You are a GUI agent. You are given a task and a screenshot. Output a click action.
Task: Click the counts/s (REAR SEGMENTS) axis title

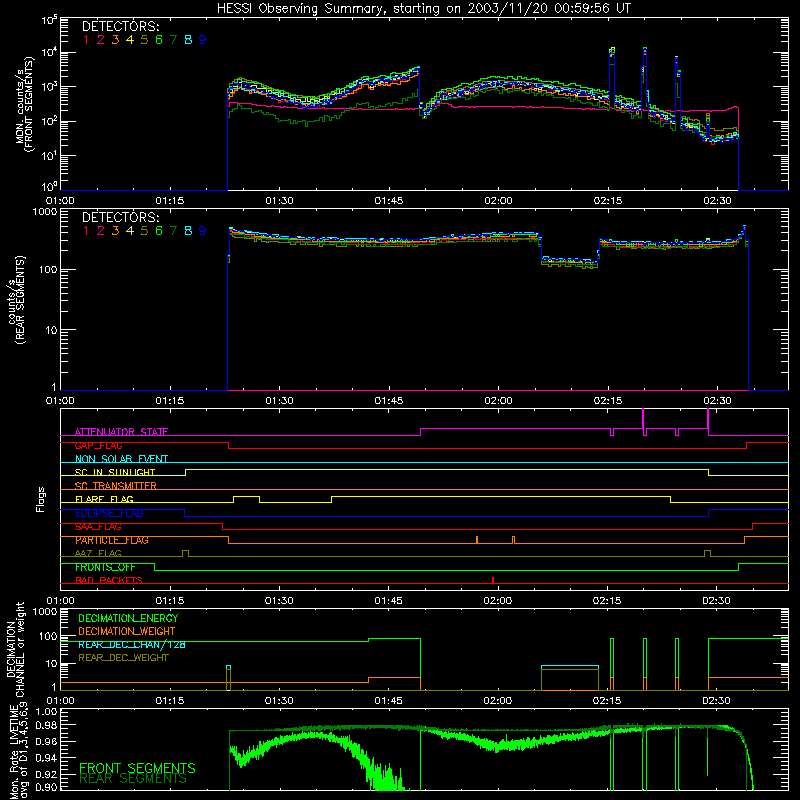point(16,300)
